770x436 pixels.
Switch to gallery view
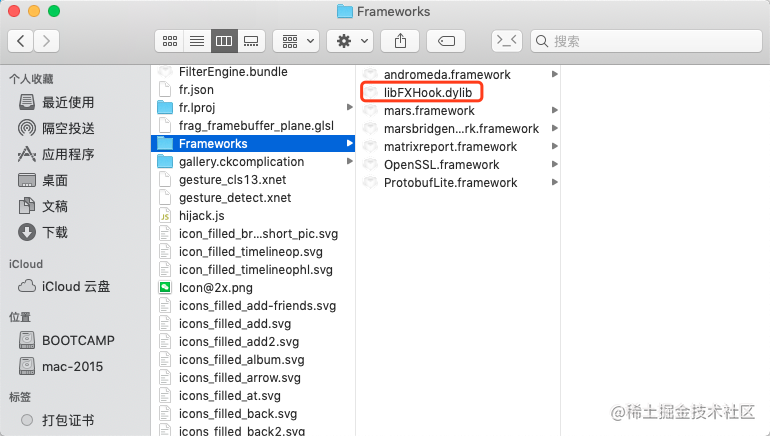point(251,41)
